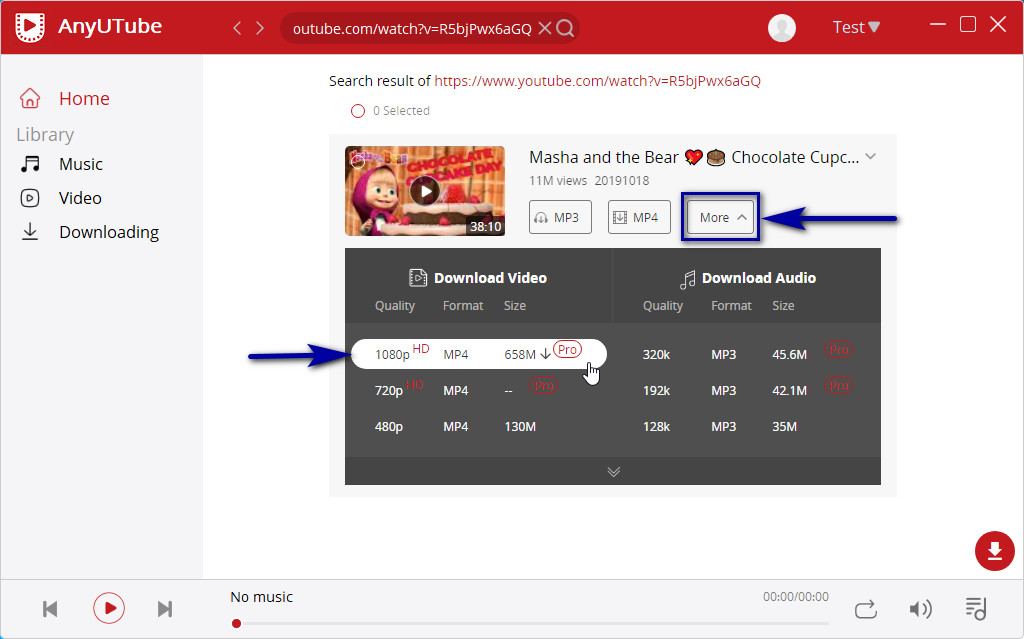Click the Pro badge on 720p row
The image size is (1024, 639).
point(544,385)
